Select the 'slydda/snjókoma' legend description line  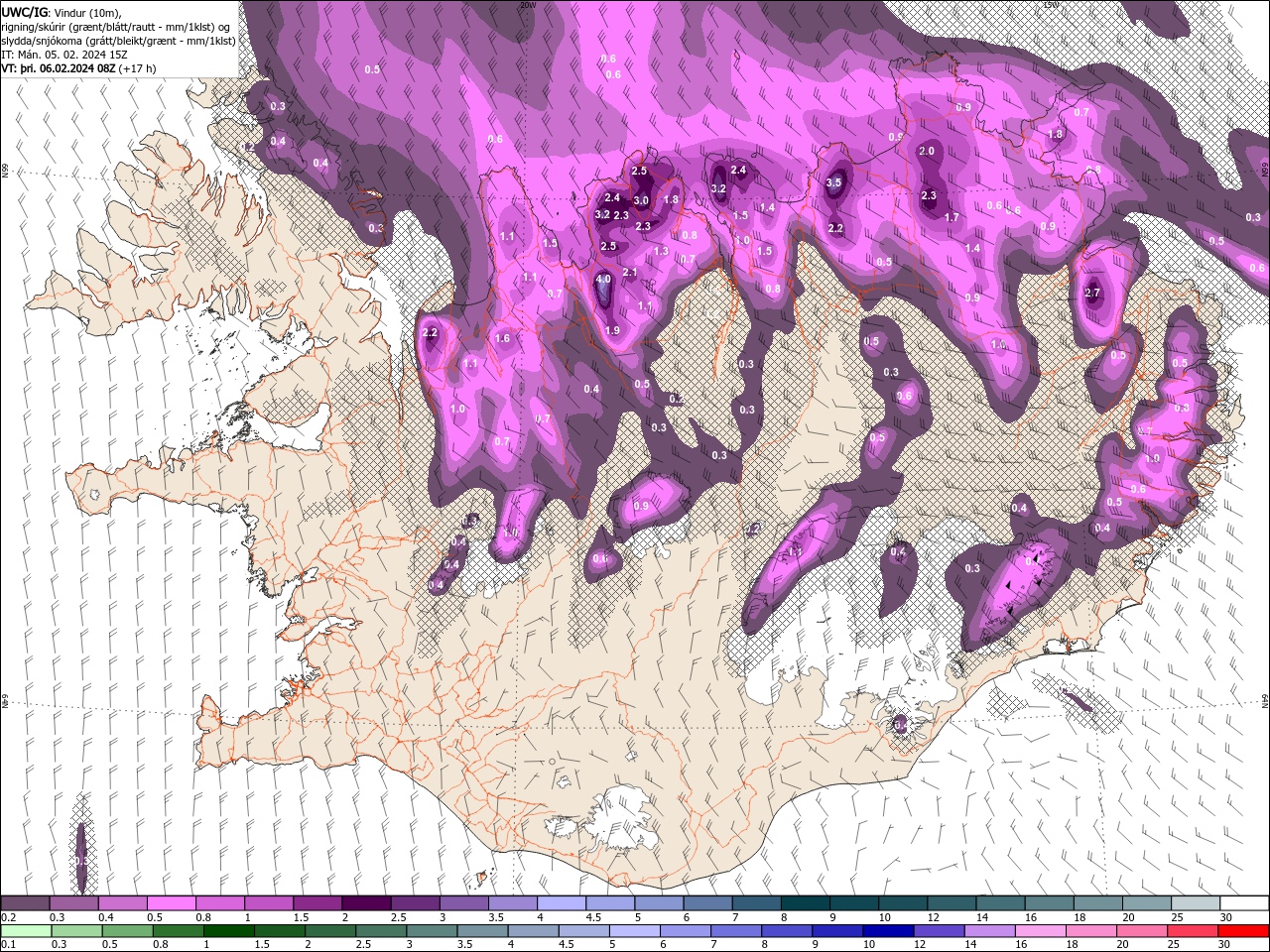[x=119, y=41]
